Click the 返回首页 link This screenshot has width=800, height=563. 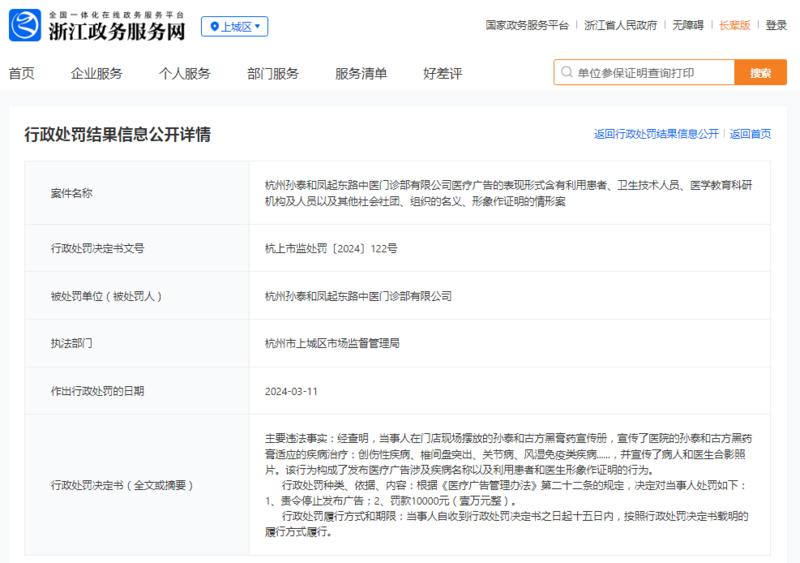point(751,134)
